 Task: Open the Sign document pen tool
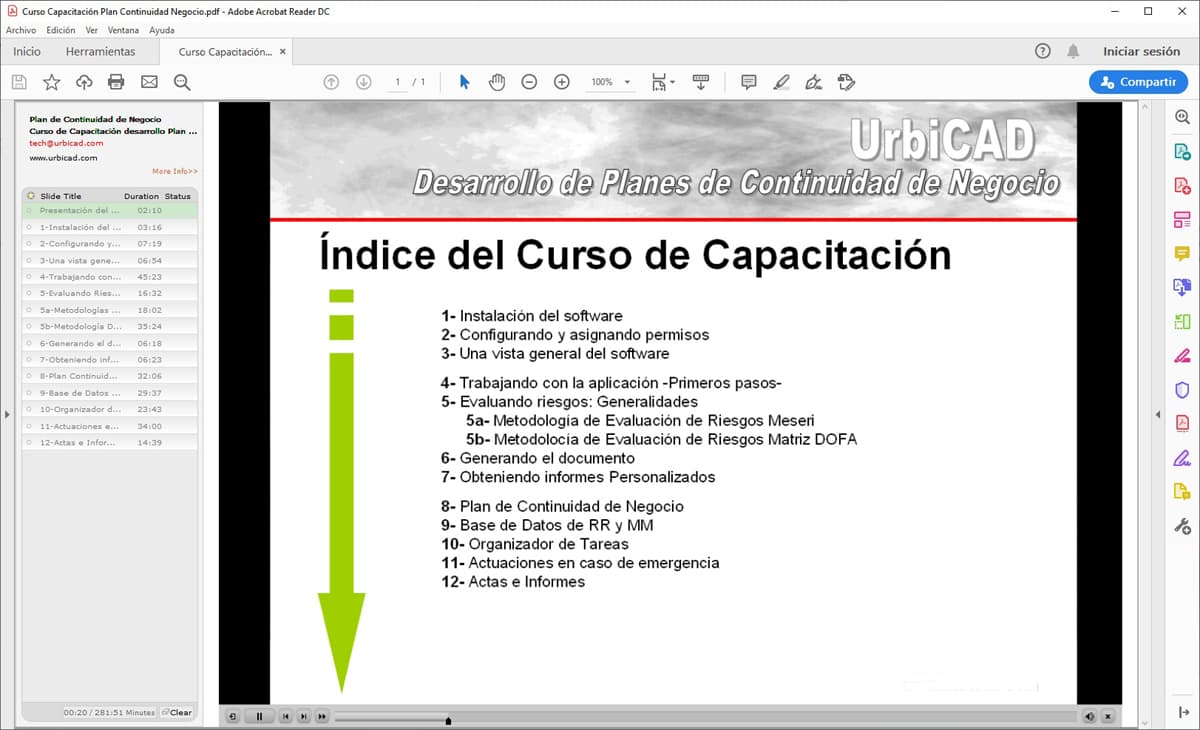[814, 82]
